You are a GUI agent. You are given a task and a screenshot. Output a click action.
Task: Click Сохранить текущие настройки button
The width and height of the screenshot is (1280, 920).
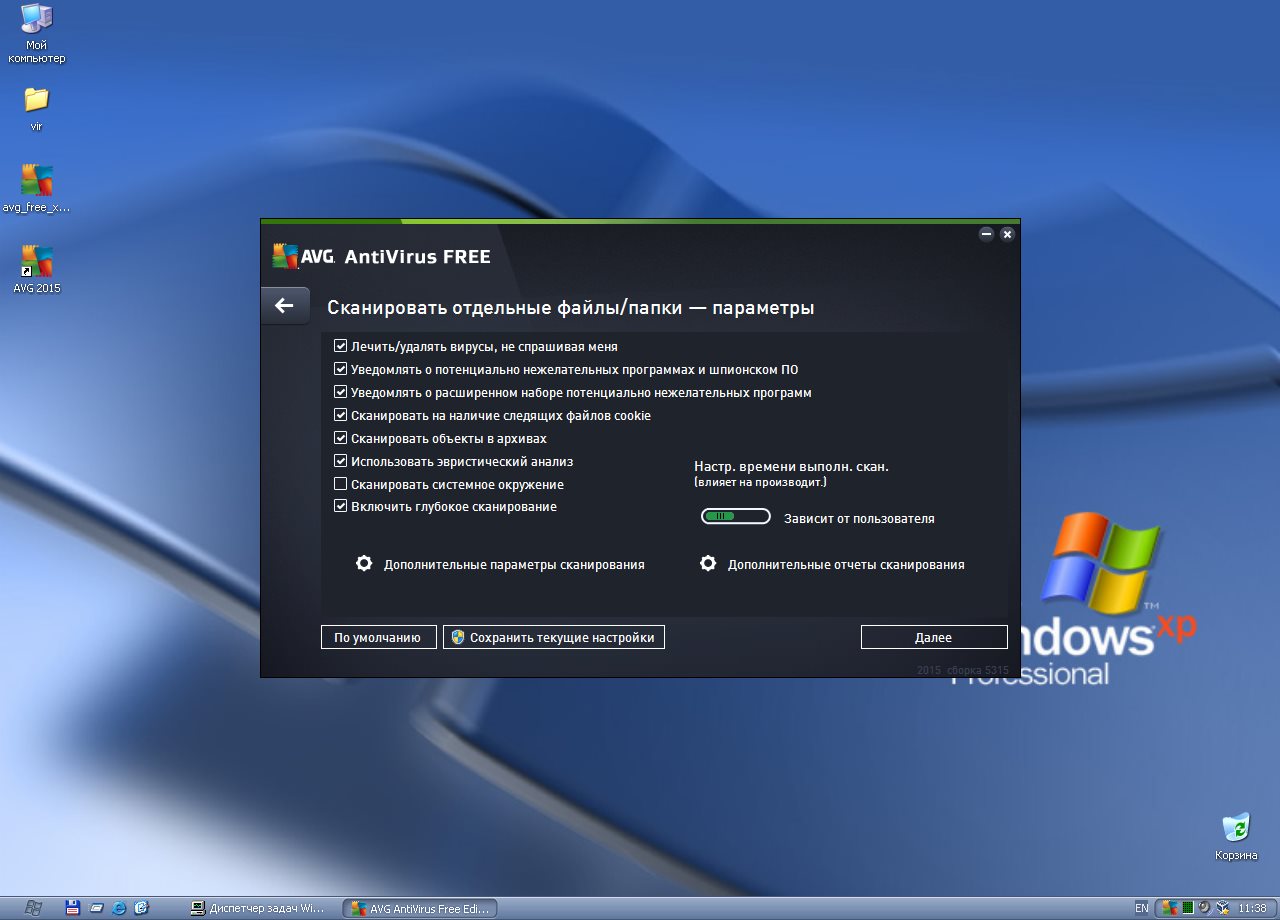[554, 637]
